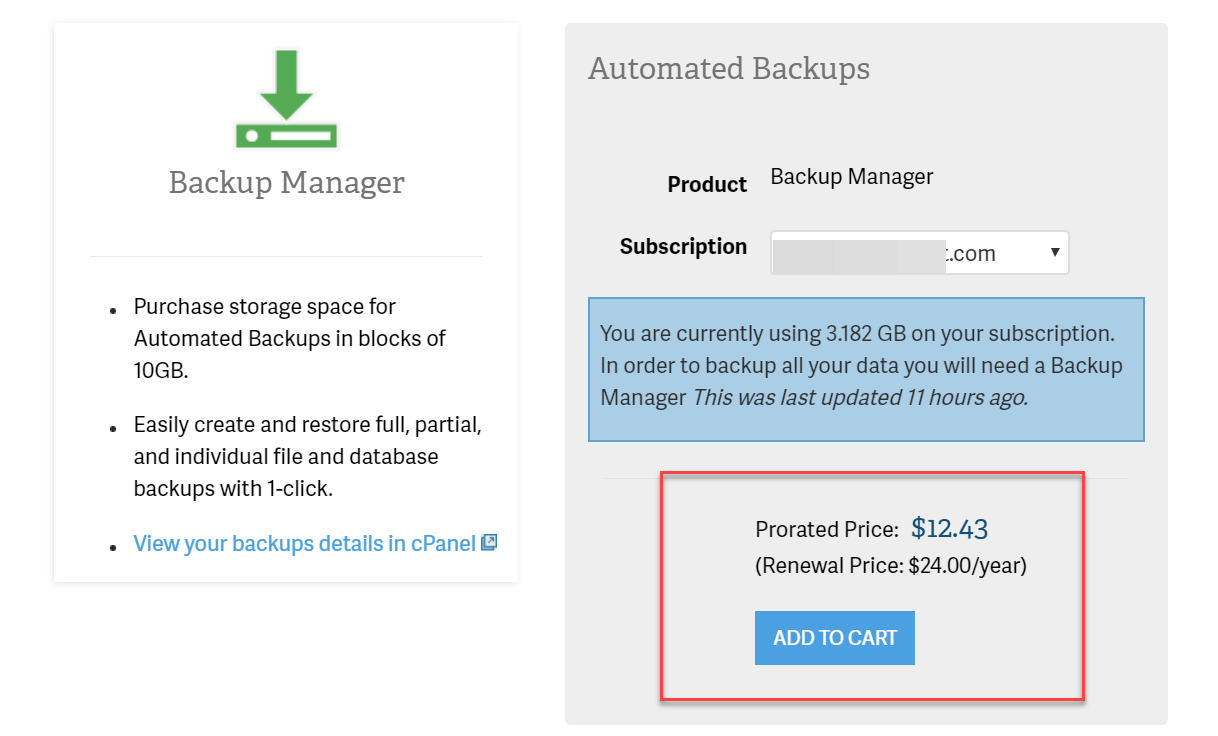The height and width of the screenshot is (736, 1218).
Task: Click the Subscription label
Action: click(683, 247)
